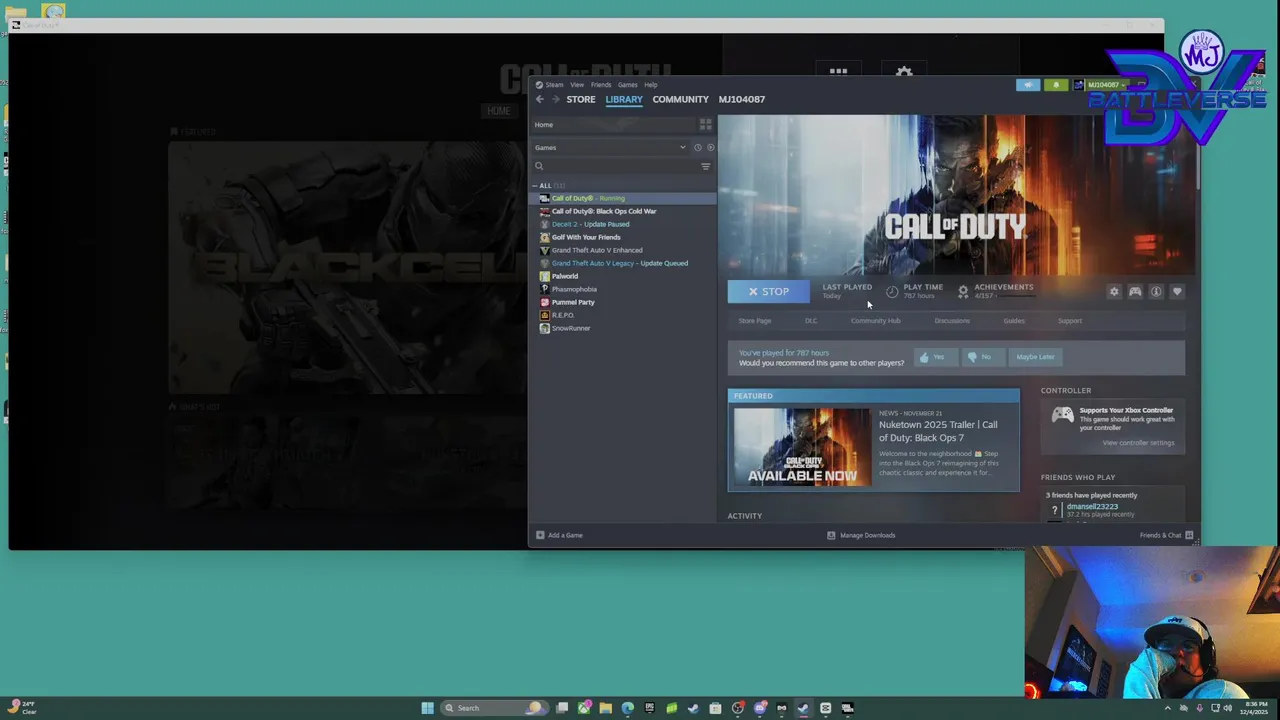Click the thumbs down No button
Viewport: 1280px width, 720px height.
984,357
